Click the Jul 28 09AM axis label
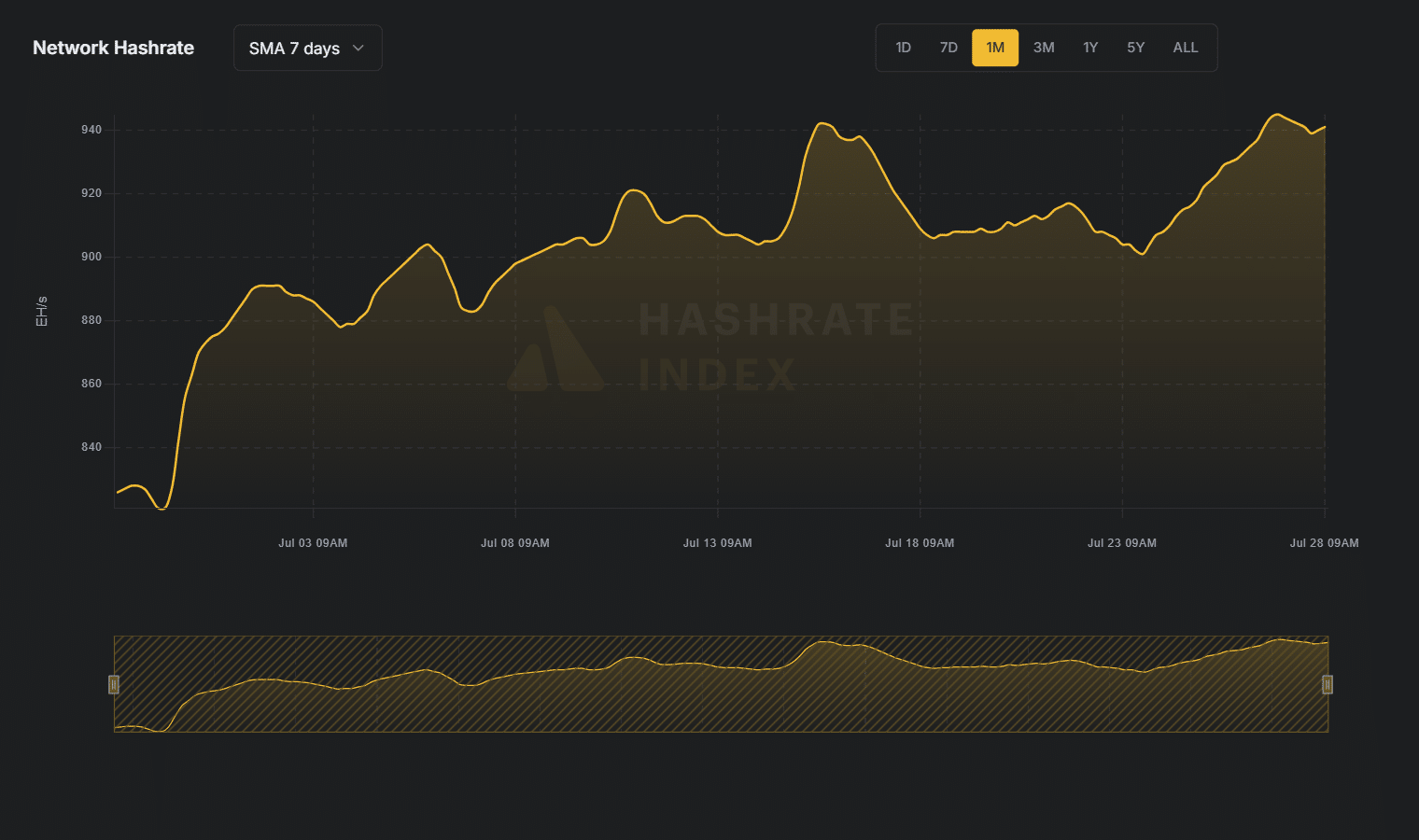 [1324, 543]
